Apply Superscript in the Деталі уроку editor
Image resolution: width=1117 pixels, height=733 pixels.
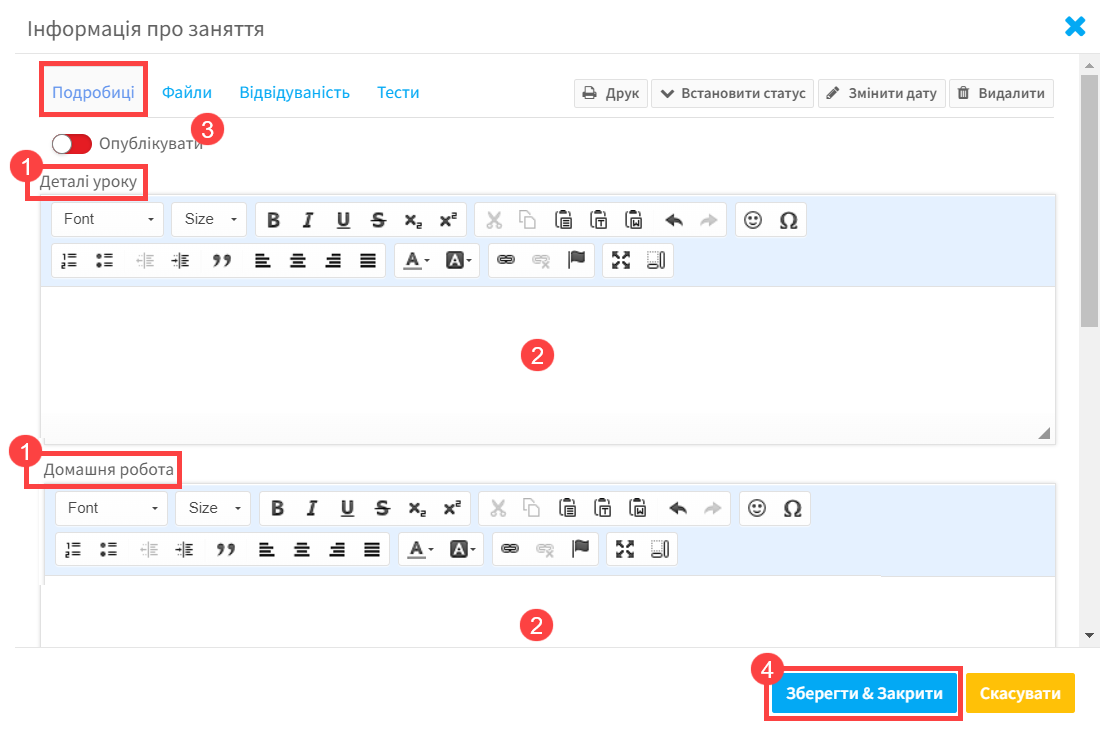click(448, 220)
